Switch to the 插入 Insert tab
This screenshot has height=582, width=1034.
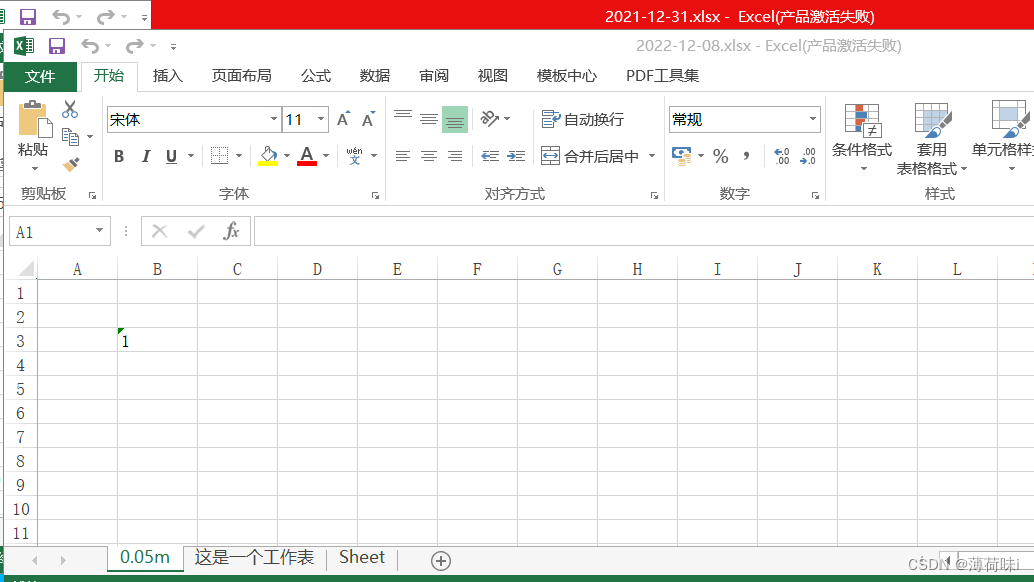167,76
